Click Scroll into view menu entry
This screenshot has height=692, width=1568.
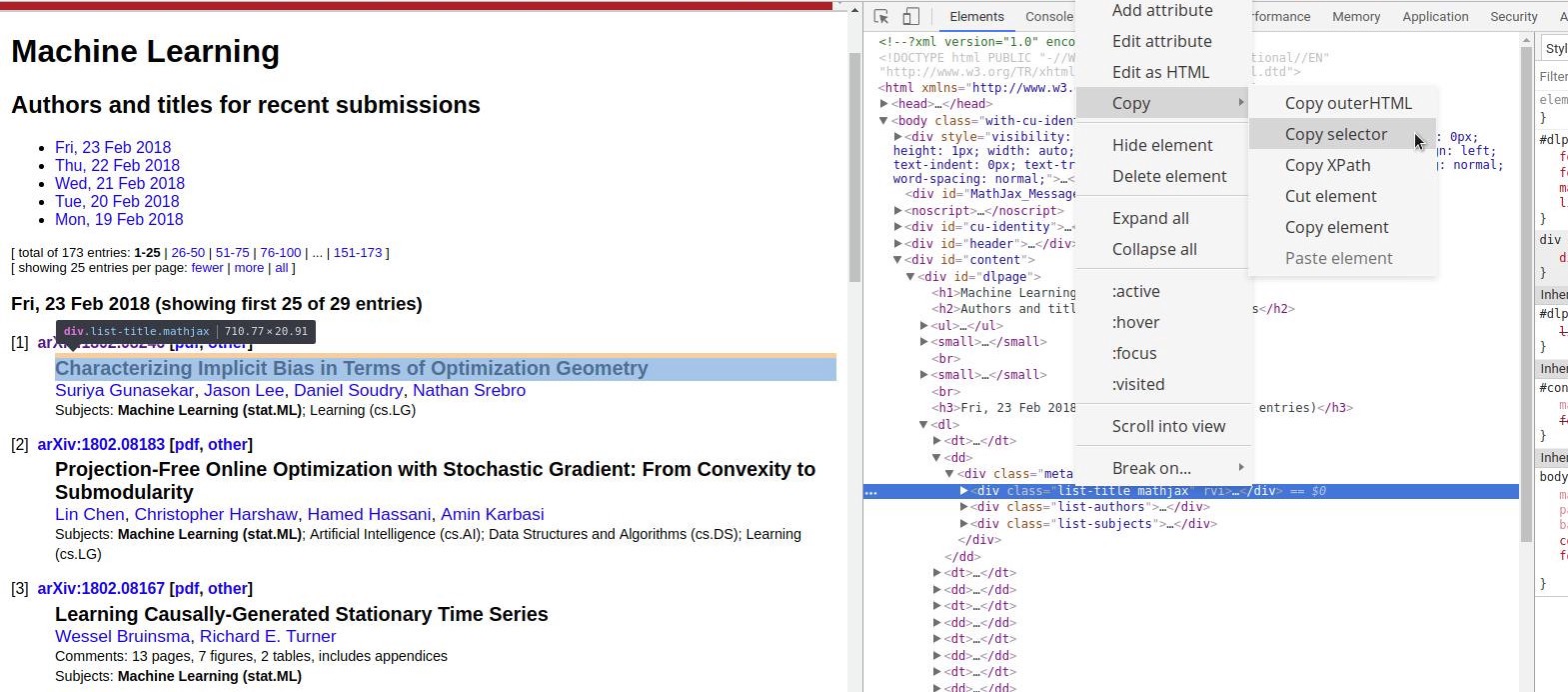[1168, 426]
